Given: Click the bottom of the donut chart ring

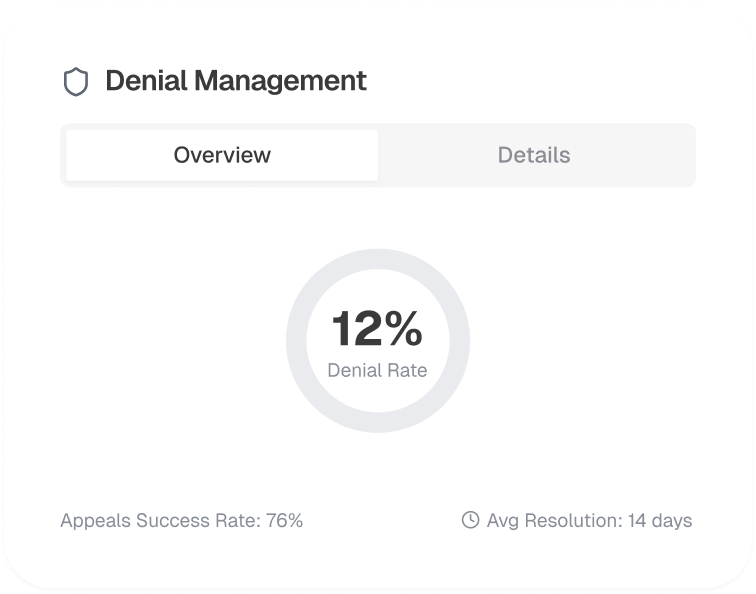Looking at the screenshot, I should click(x=378, y=423).
